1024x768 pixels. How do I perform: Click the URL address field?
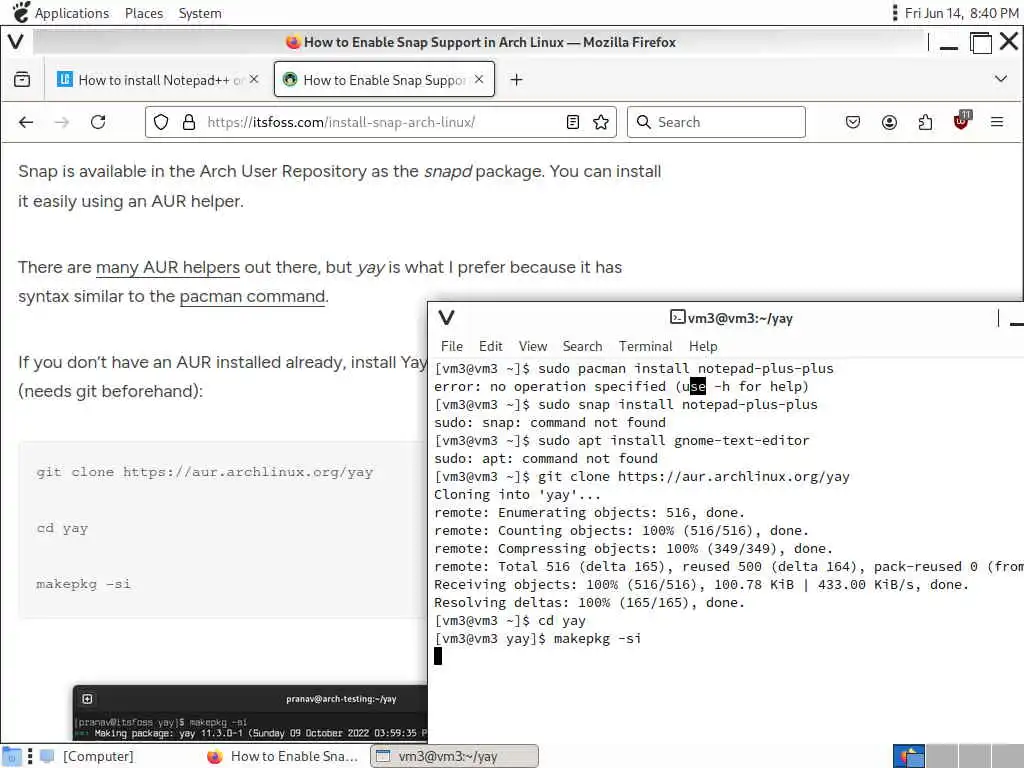pos(381,122)
